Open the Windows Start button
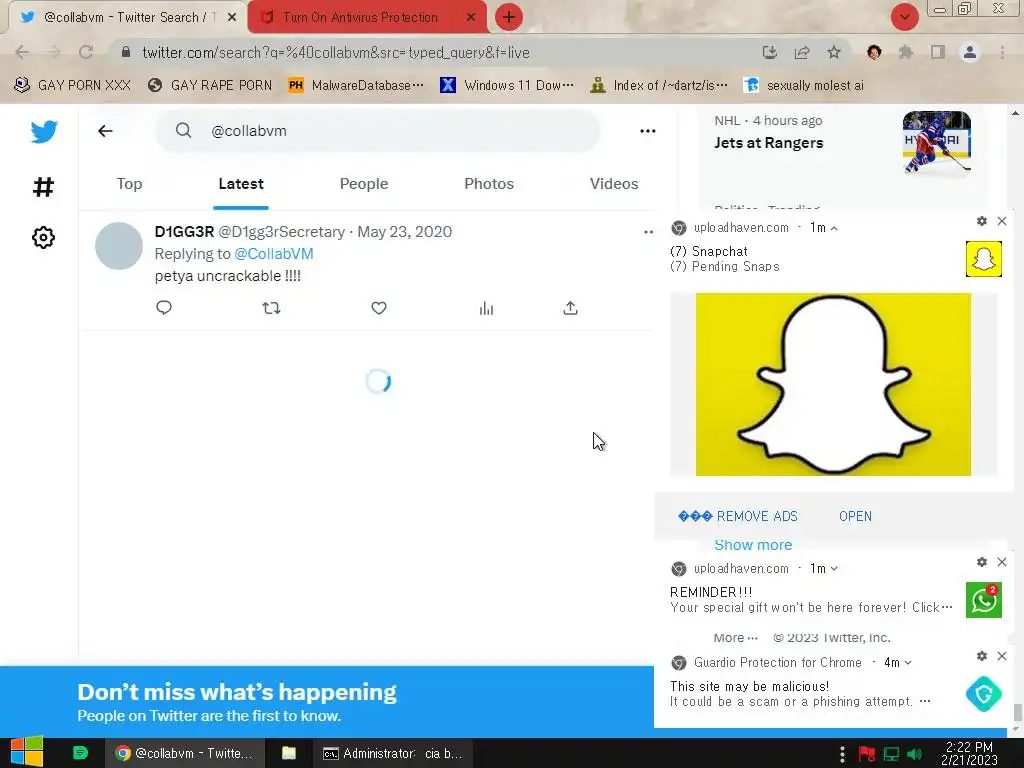This screenshot has width=1024, height=768. click(27, 752)
